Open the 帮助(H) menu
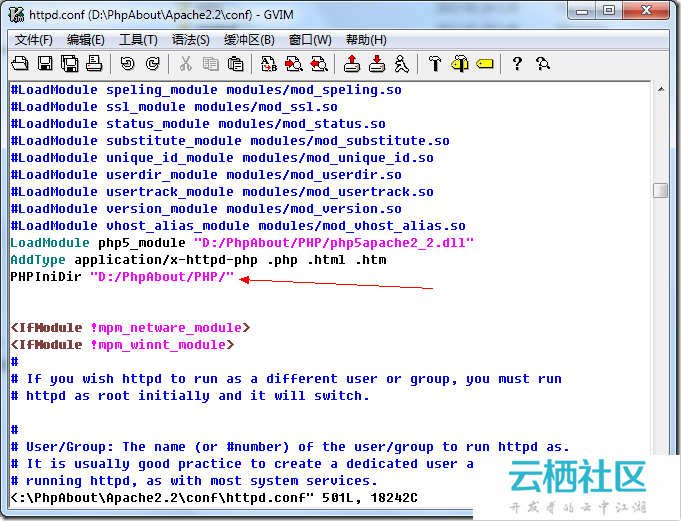The width and height of the screenshot is (681, 521). coord(366,40)
